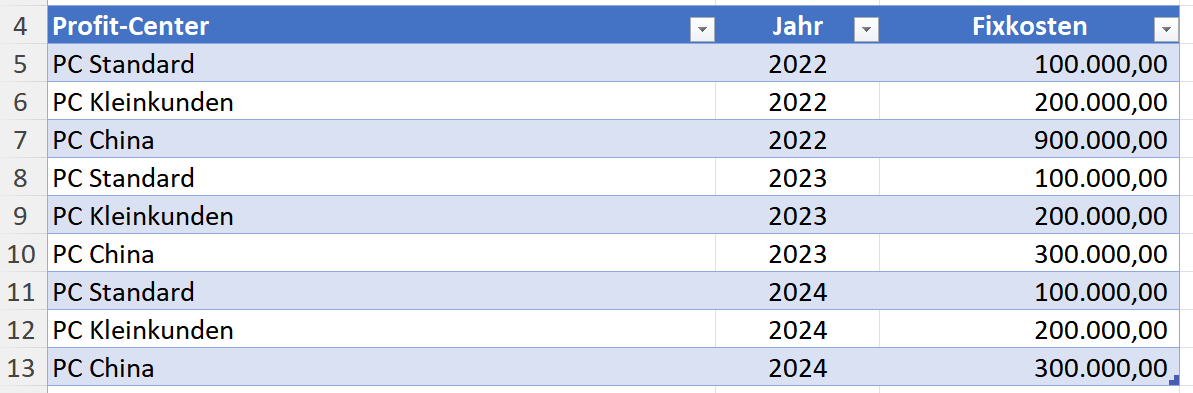Select PC Standard cell in row 11
Image resolution: width=1193 pixels, height=393 pixels.
click(x=381, y=292)
